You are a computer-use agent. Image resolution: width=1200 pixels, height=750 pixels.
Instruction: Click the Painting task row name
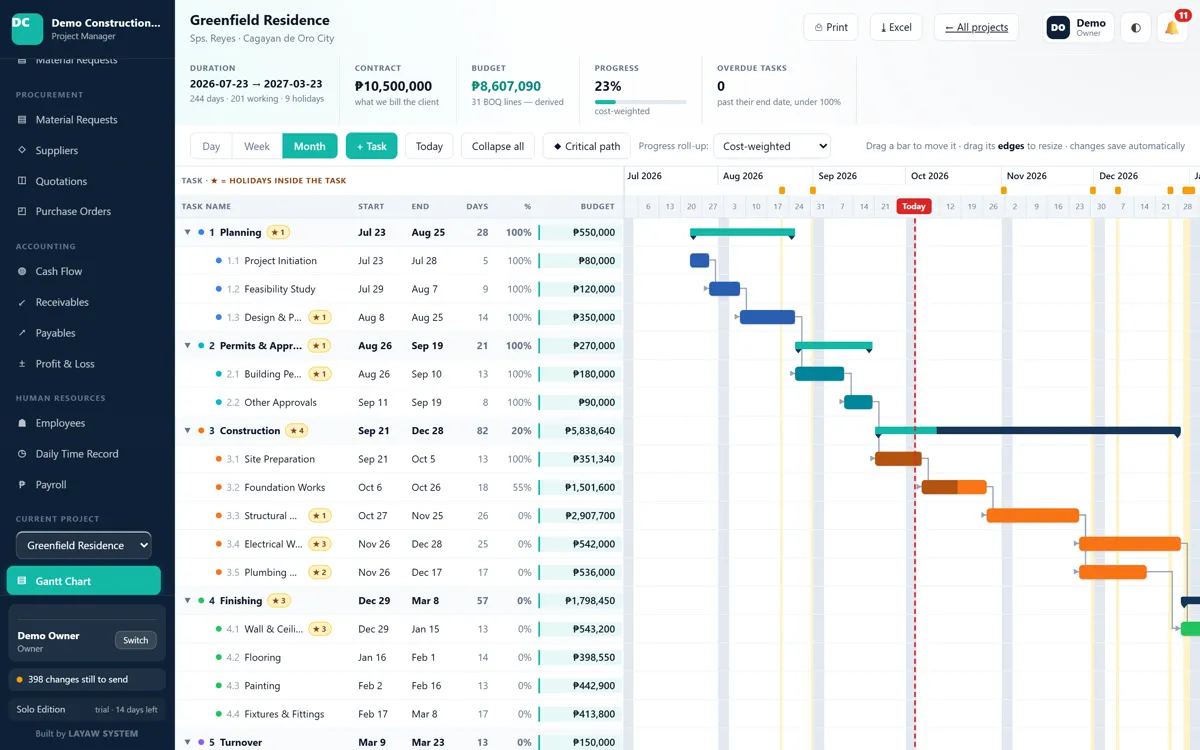pyautogui.click(x=263, y=686)
